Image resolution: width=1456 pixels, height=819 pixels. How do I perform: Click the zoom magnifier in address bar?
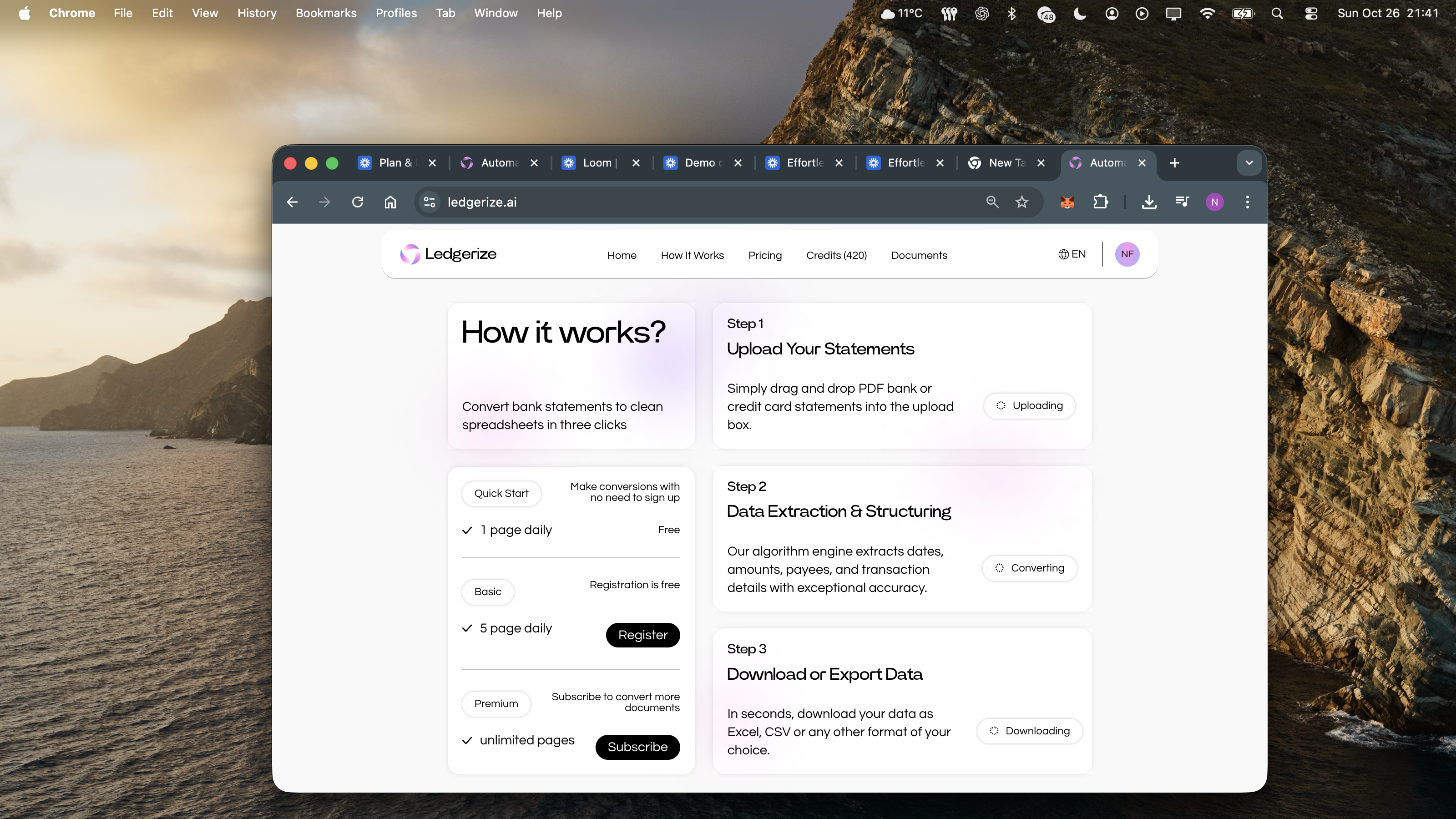(992, 202)
